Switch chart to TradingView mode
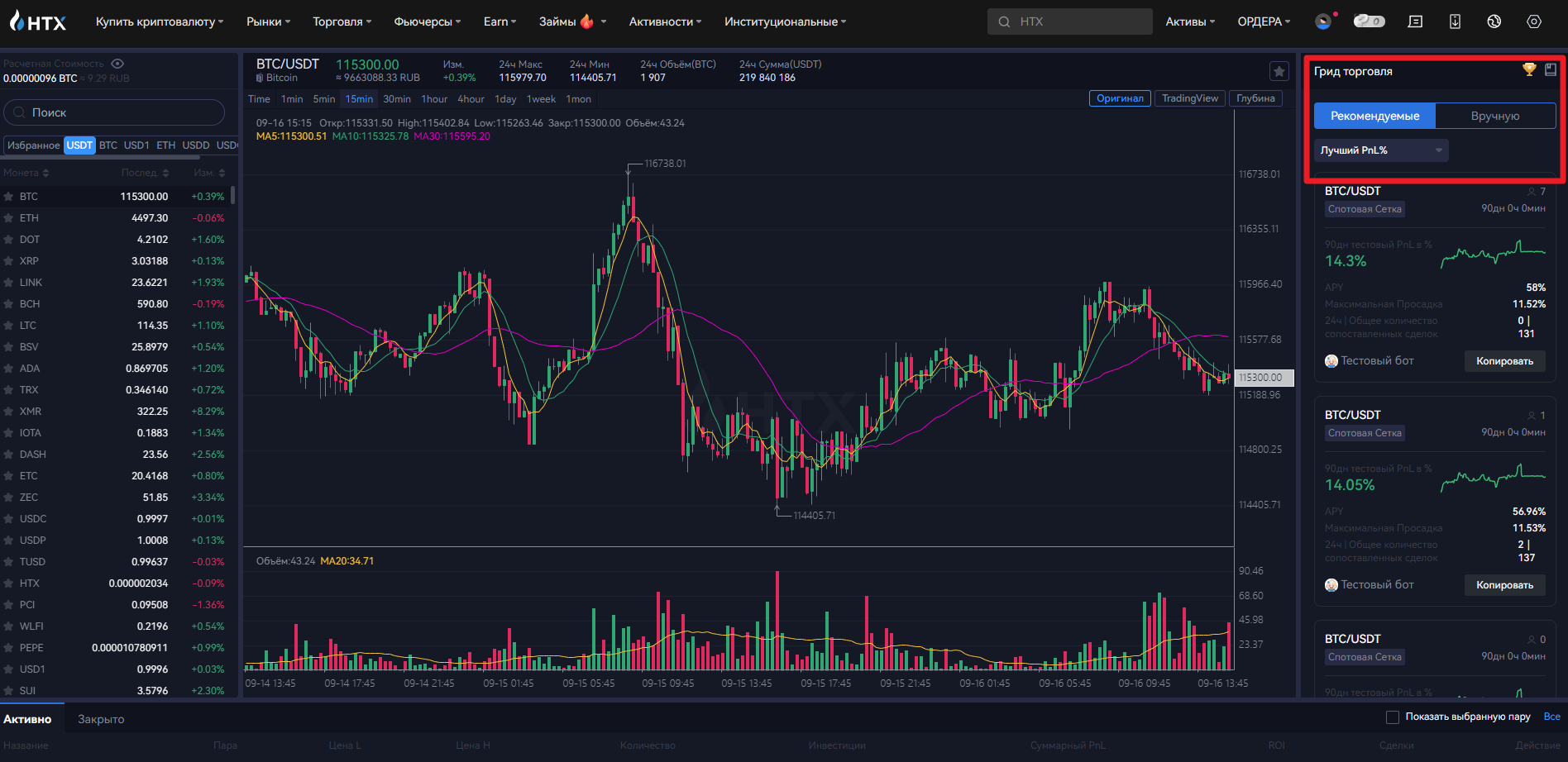 (x=1189, y=98)
